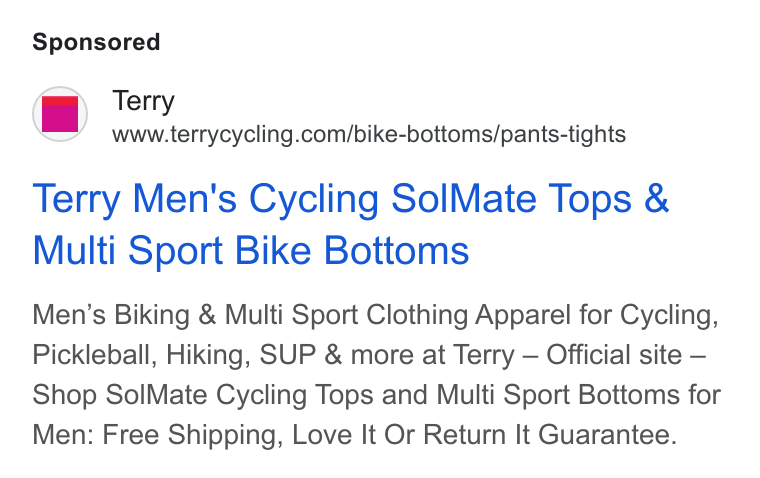760x478 pixels.
Task: Click 'Cycling' in the blue headline
Action: click(x=314, y=200)
